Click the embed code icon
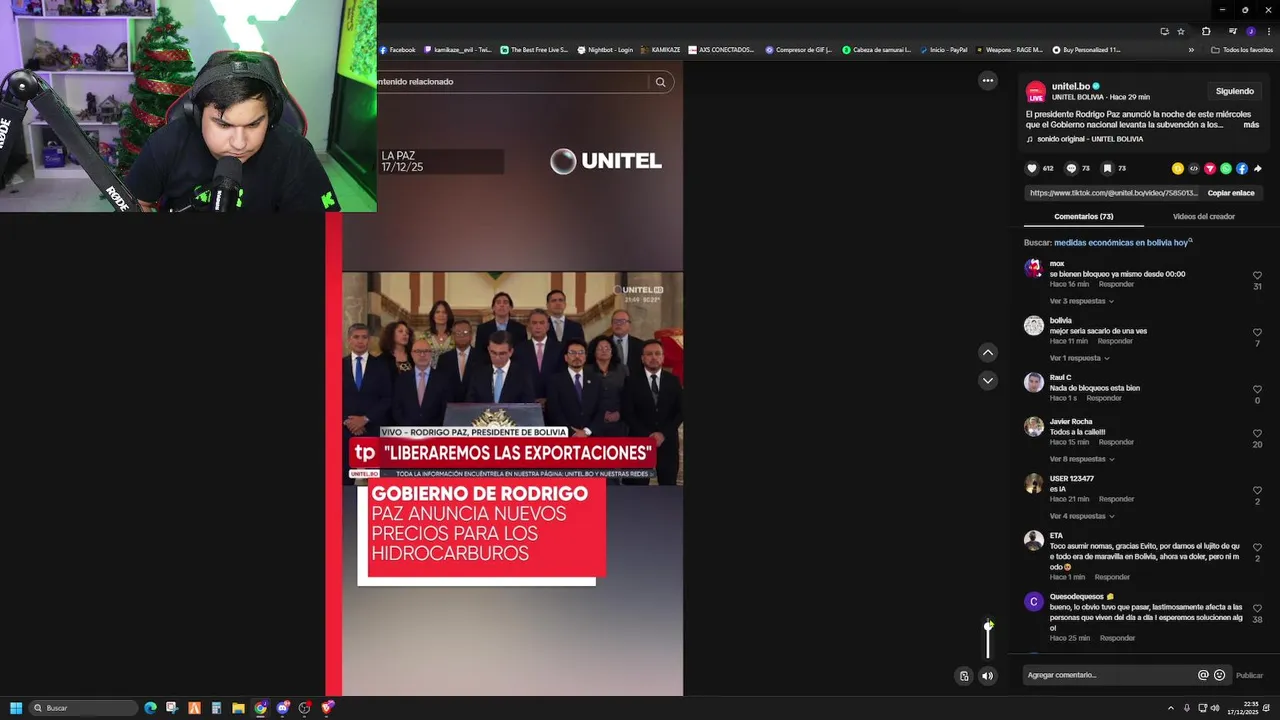 coord(1193,168)
